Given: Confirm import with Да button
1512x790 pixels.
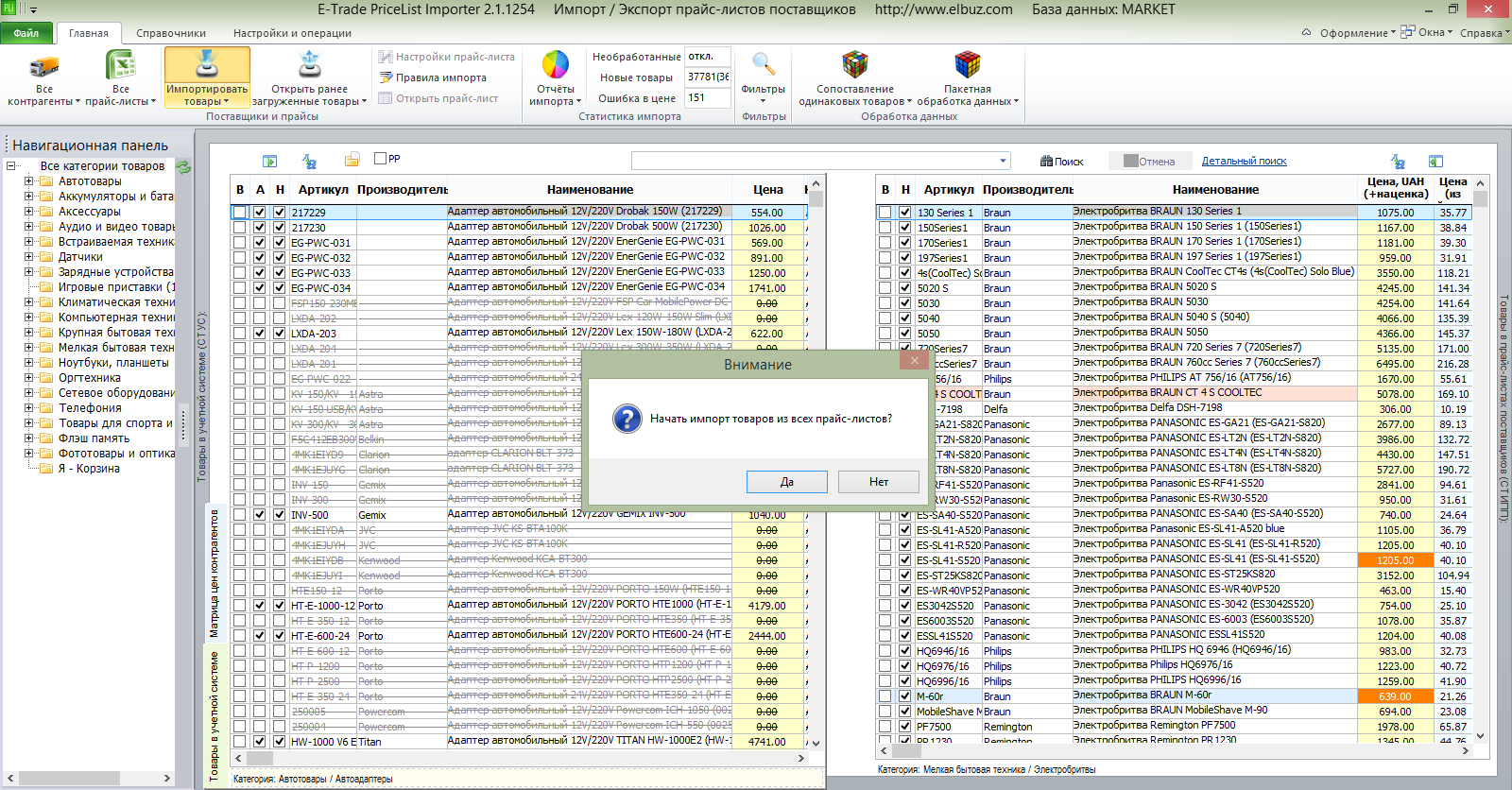Looking at the screenshot, I should tap(787, 482).
